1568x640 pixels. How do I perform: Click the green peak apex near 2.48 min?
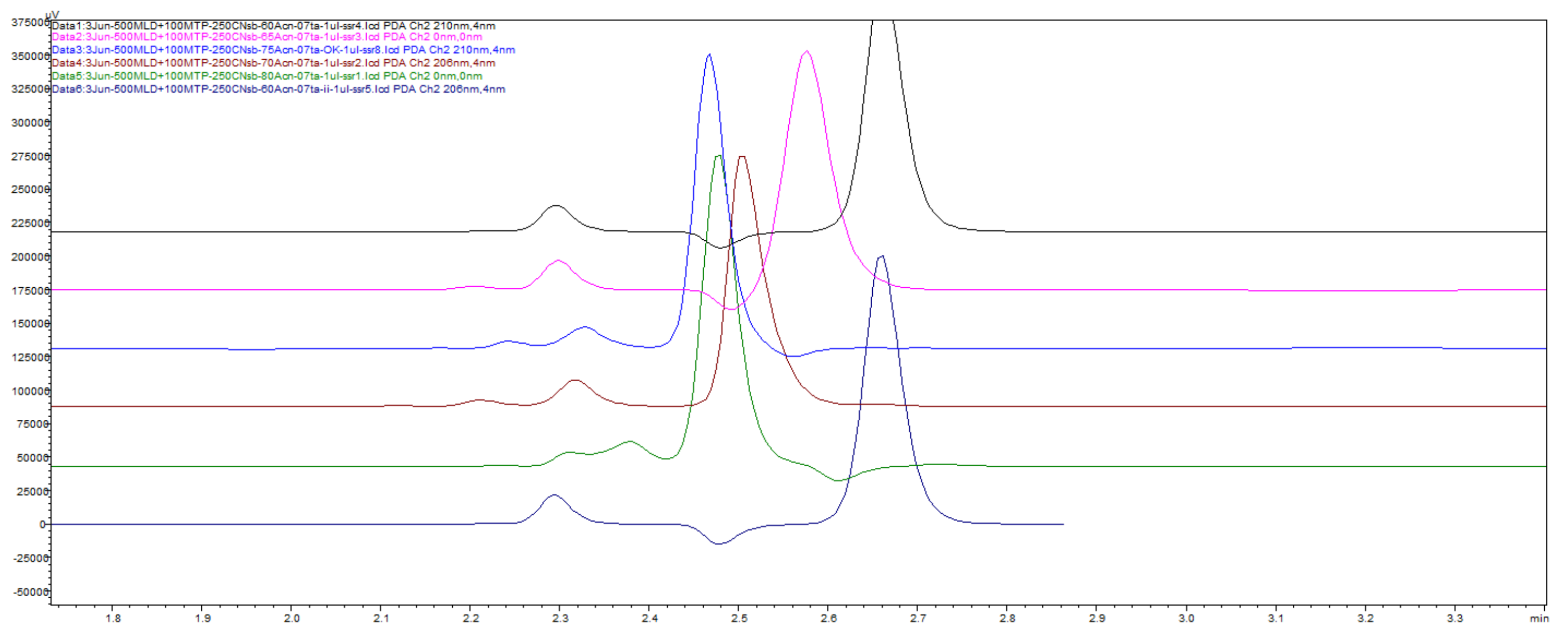(719, 156)
